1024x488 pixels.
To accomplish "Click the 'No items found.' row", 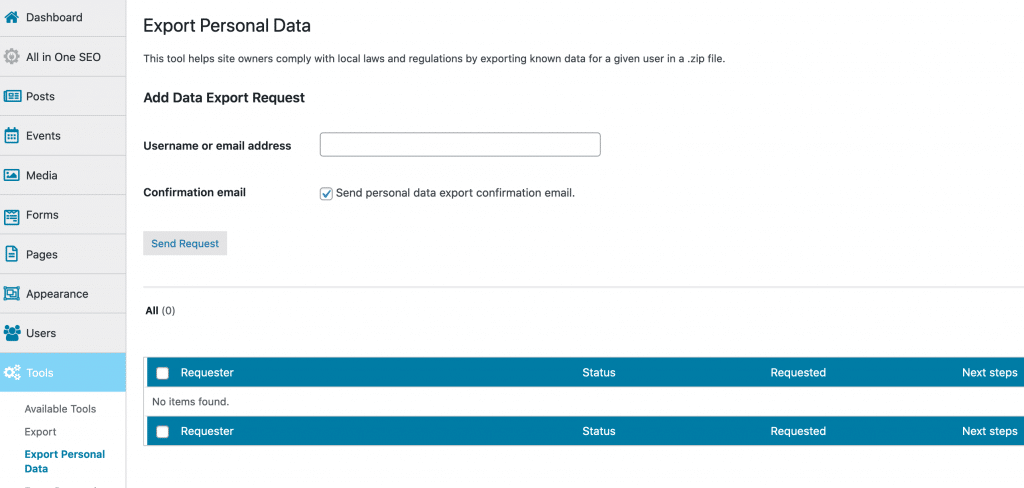I will tap(585, 402).
